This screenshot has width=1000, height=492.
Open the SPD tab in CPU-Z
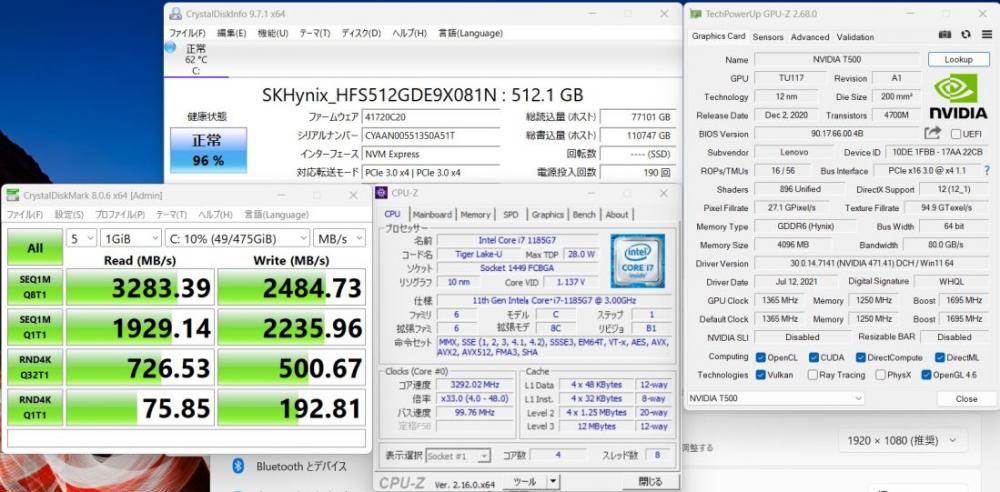click(511, 214)
